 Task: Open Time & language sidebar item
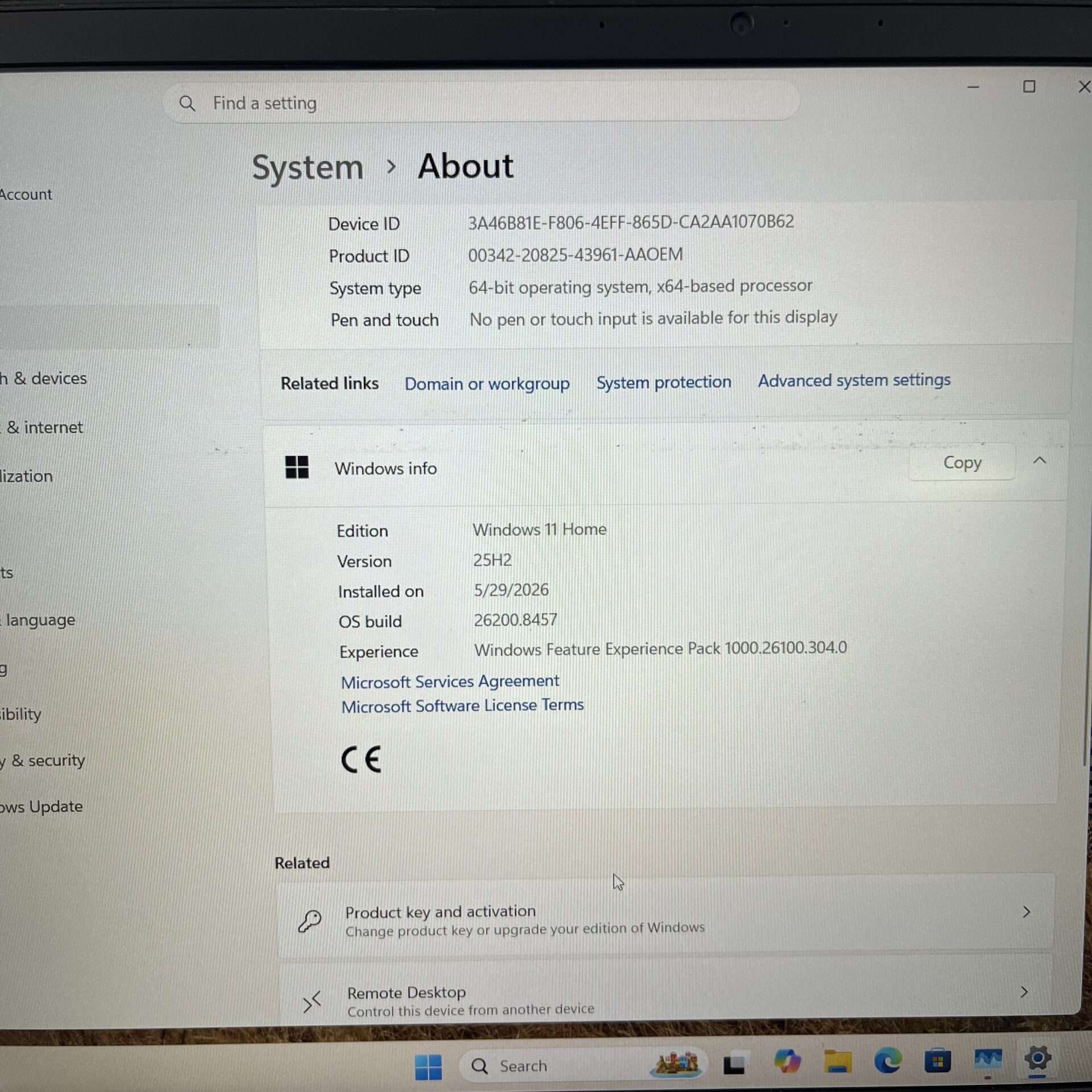(39, 620)
